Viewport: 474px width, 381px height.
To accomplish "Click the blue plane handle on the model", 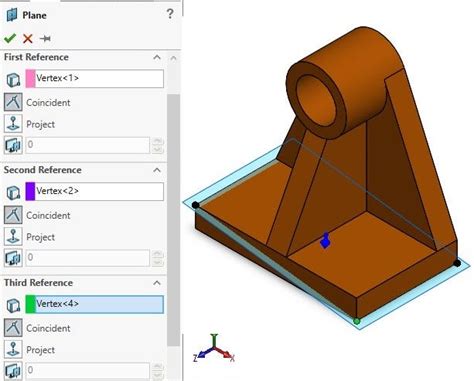I will click(325, 240).
